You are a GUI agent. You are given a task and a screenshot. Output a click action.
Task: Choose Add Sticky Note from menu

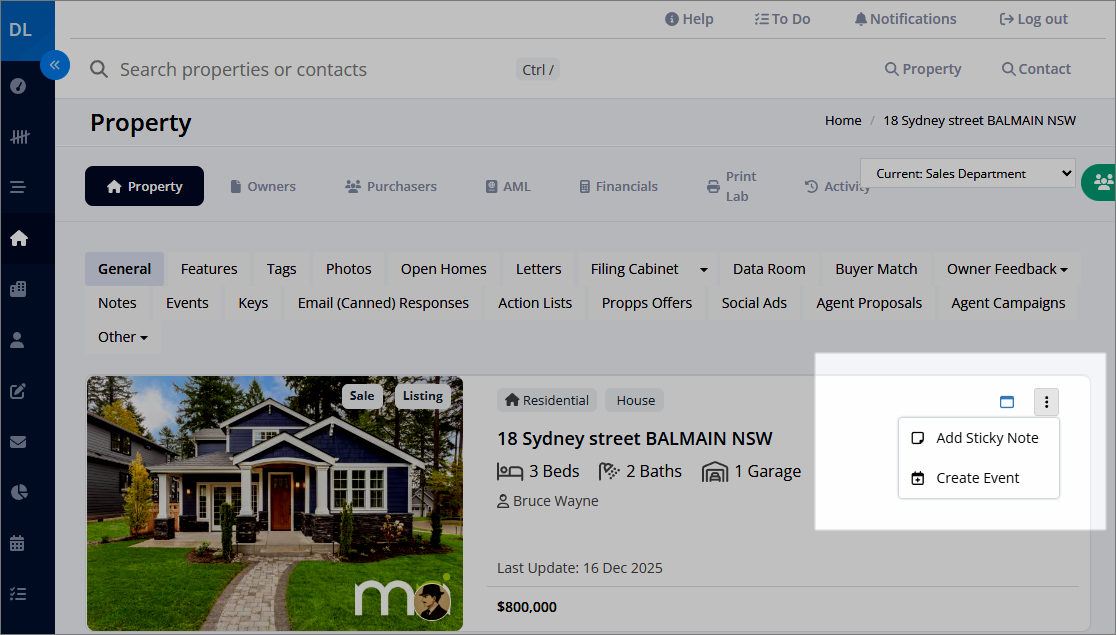click(x=979, y=438)
